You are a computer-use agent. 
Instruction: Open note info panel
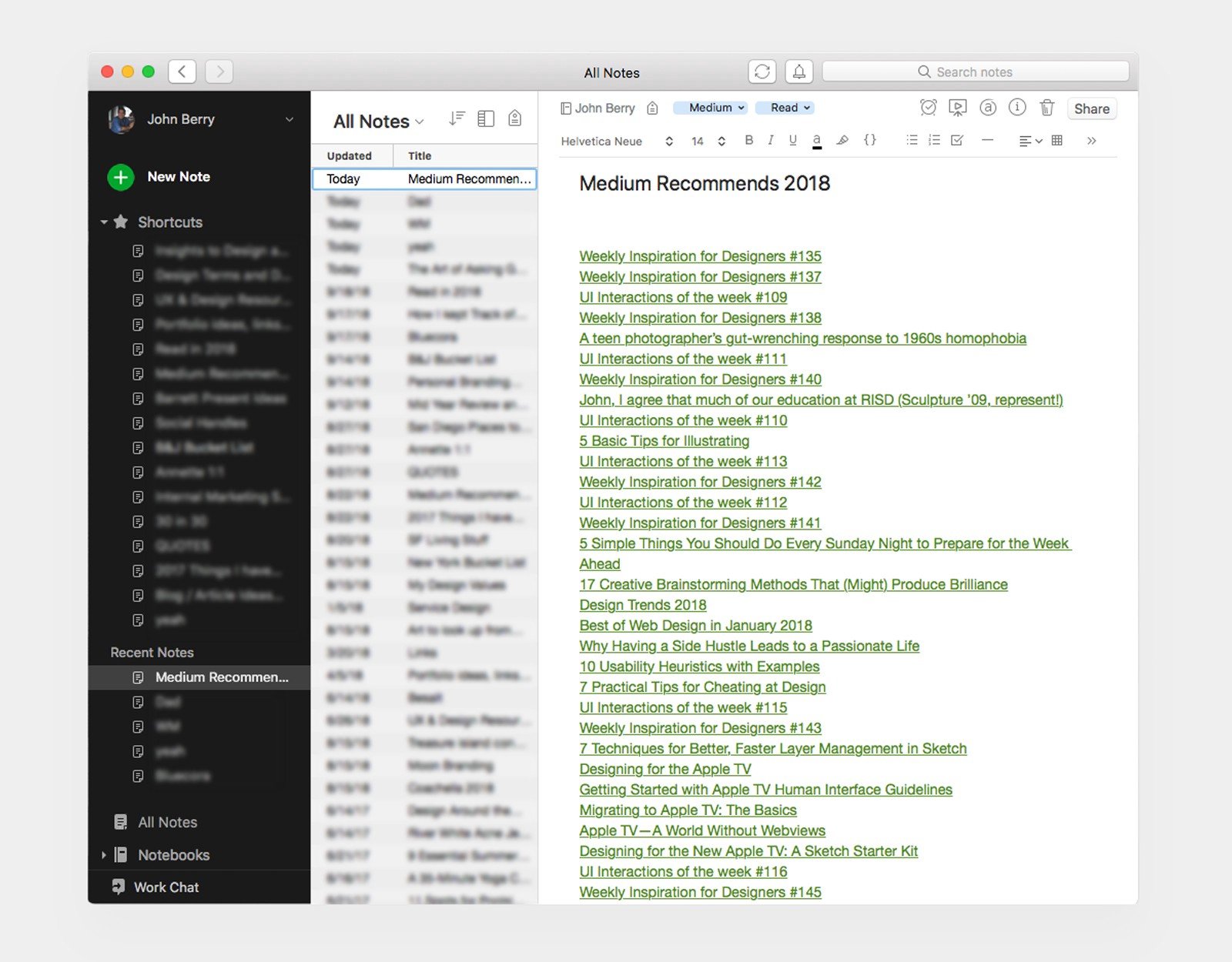pos(1017,109)
